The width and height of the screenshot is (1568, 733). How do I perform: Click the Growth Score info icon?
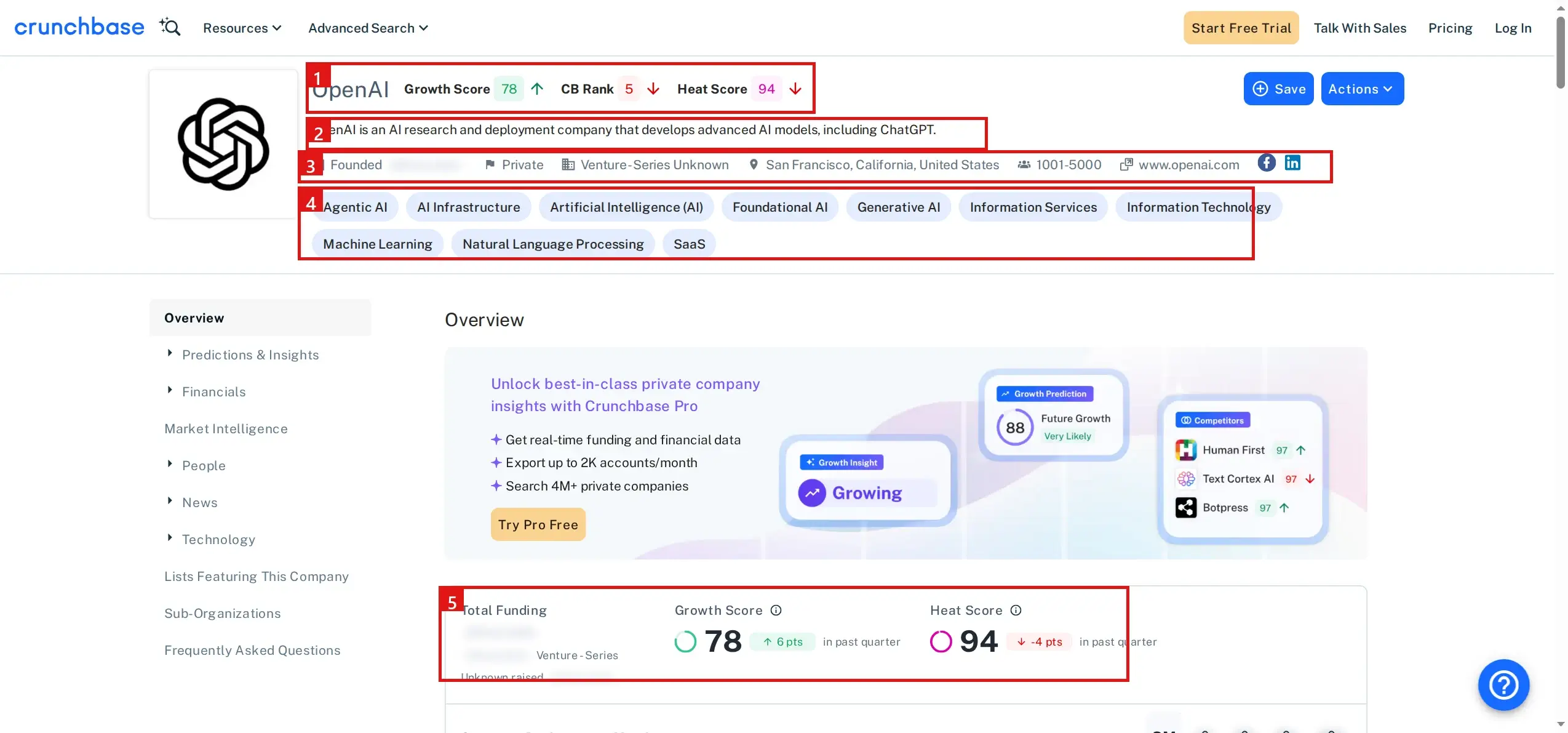coord(776,610)
